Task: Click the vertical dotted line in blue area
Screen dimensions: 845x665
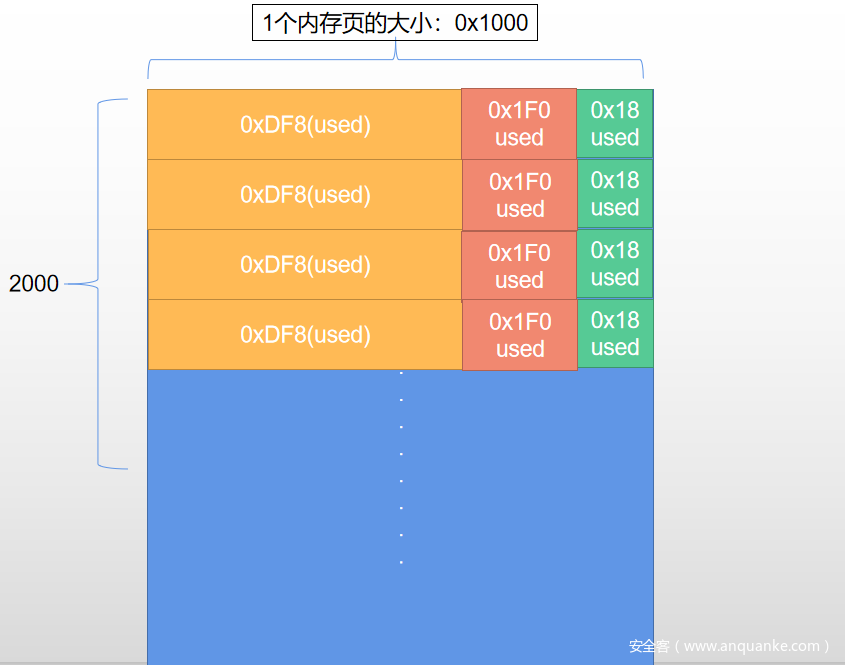Action: point(401,467)
